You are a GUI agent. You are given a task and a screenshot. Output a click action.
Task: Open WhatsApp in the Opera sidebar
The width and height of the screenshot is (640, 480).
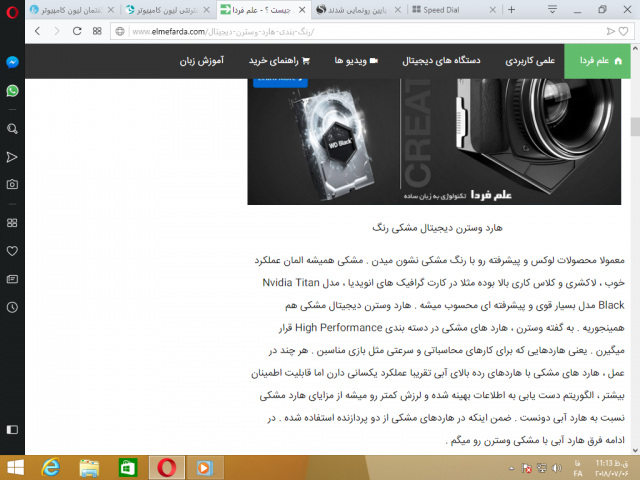12,91
